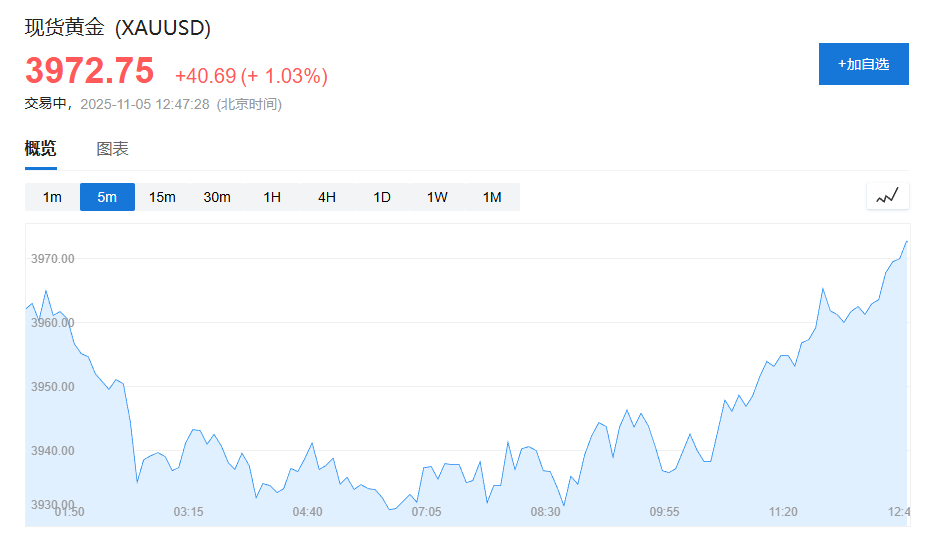The width and height of the screenshot is (929, 535).
Task: Click the 3940.00 axis label
Action: [x=53, y=451]
